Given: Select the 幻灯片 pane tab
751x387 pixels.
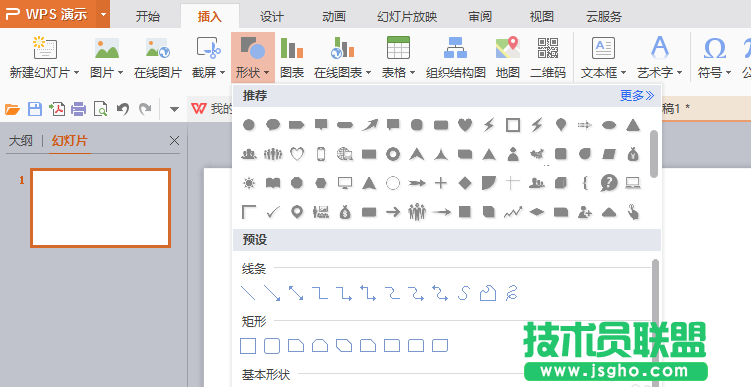Looking at the screenshot, I should coord(69,141).
